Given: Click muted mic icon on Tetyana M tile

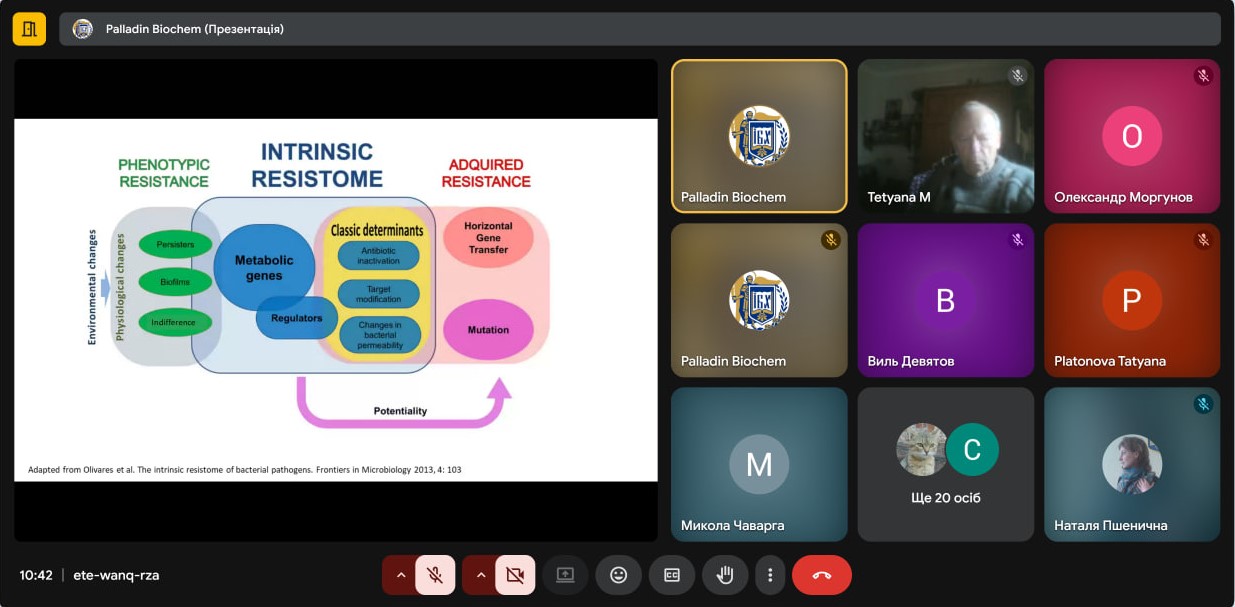Looking at the screenshot, I should (1017, 76).
